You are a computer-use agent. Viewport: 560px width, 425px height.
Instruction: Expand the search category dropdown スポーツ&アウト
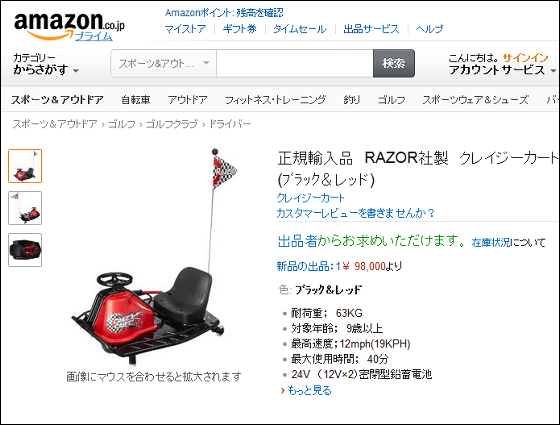tap(164, 64)
